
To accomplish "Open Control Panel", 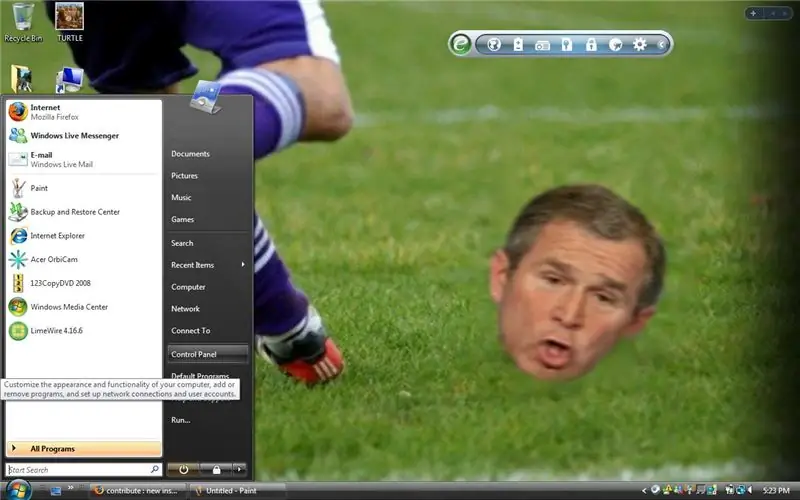I will tap(208, 354).
